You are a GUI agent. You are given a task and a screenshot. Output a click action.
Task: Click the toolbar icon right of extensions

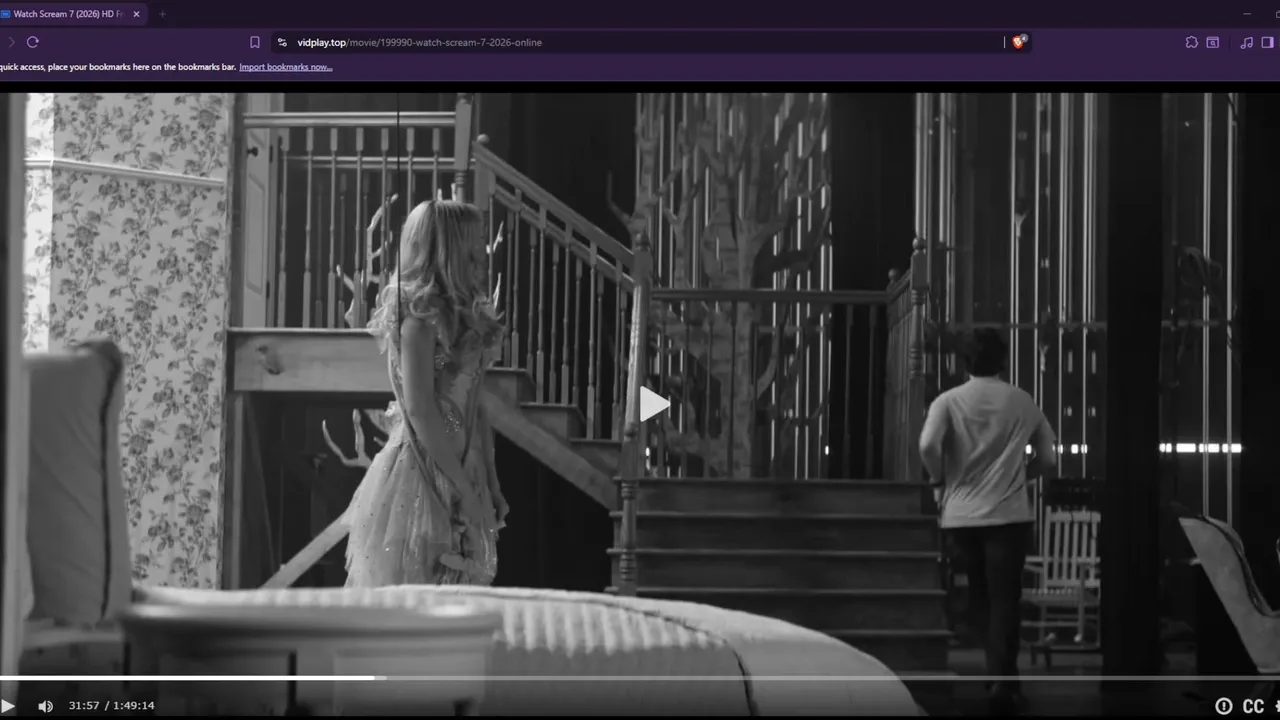click(x=1212, y=42)
